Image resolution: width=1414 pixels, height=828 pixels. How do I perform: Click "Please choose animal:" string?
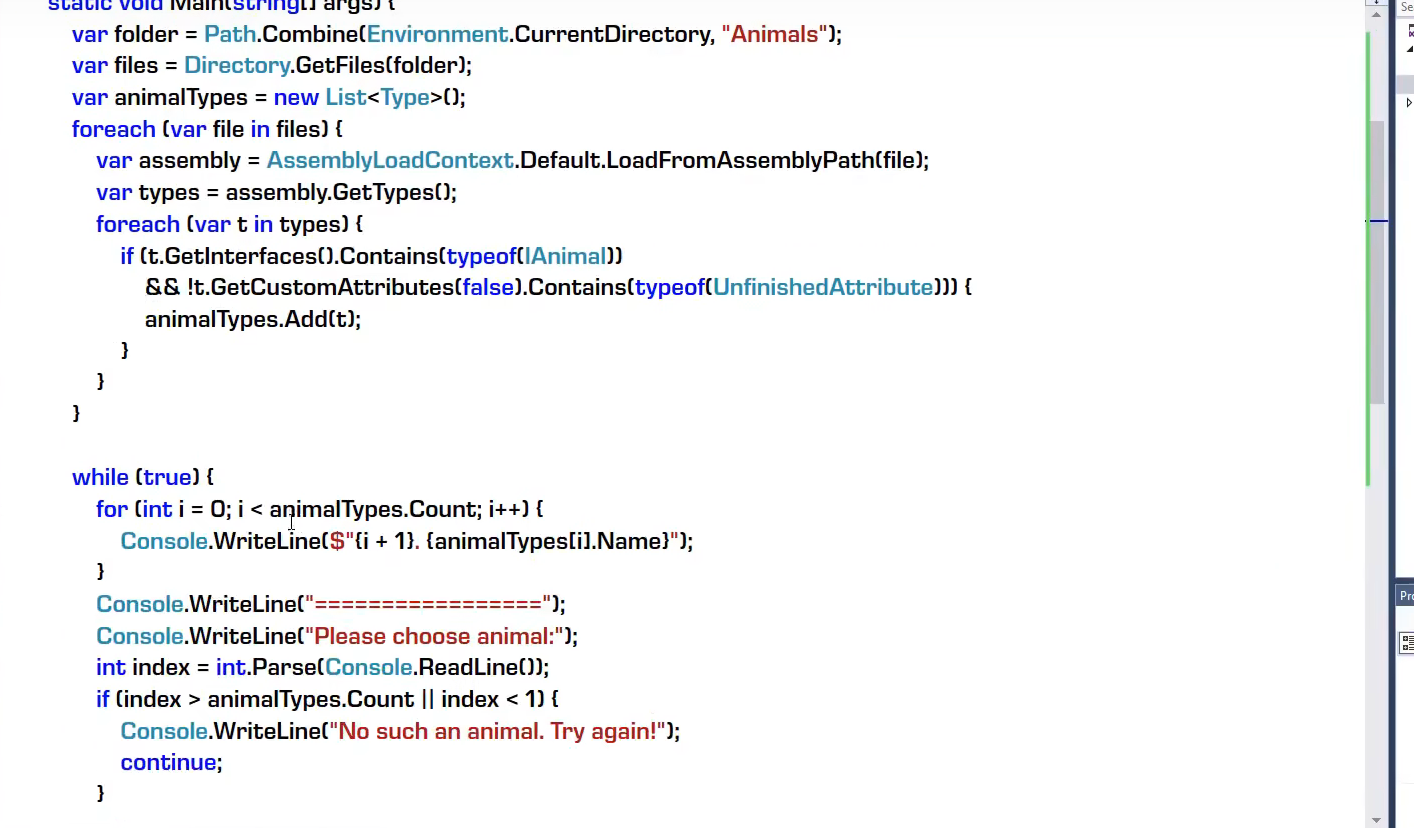[435, 636]
